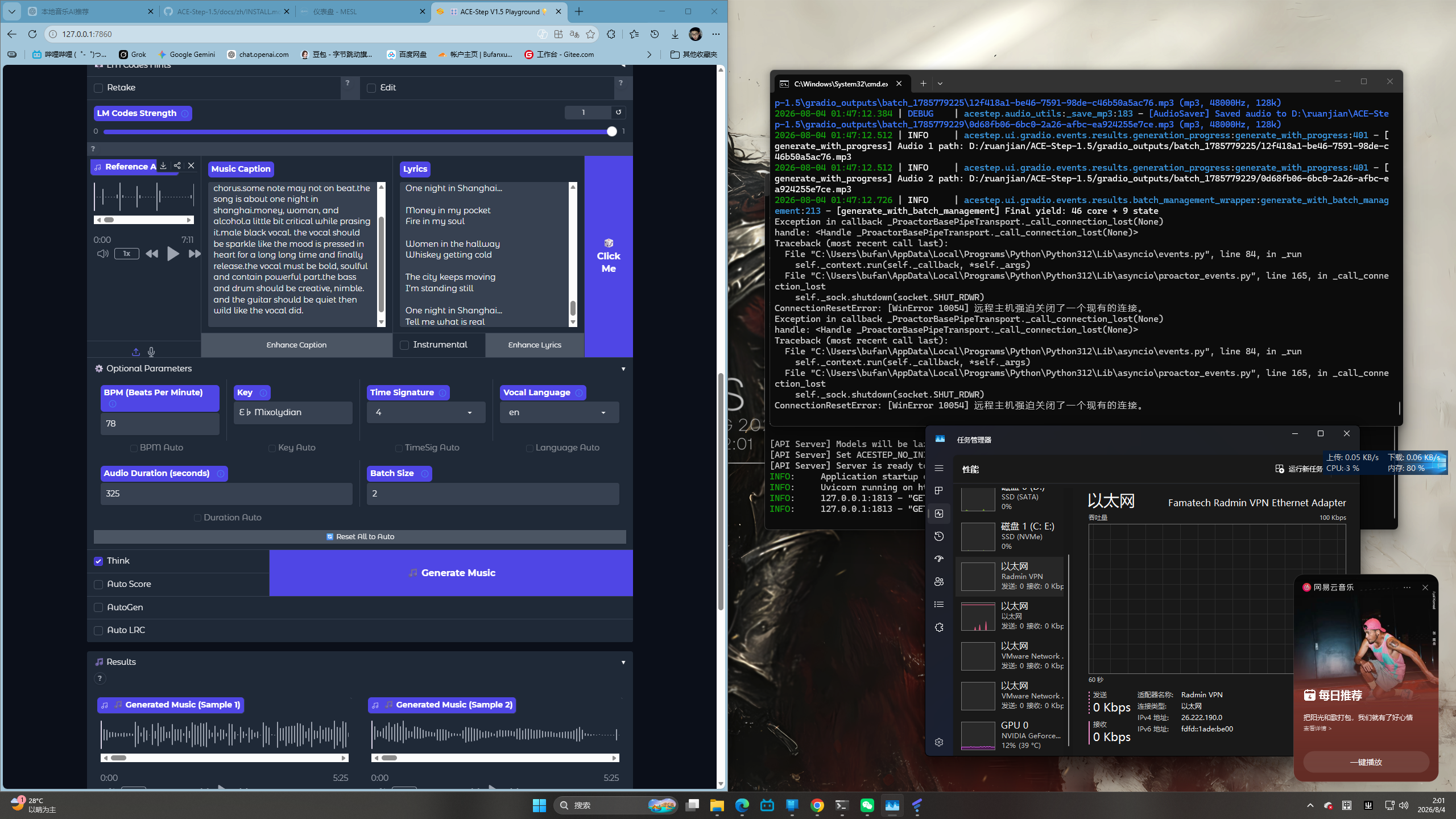Check the BPM Auto checkbox
Image resolution: width=1456 pixels, height=819 pixels.
pyautogui.click(x=134, y=448)
